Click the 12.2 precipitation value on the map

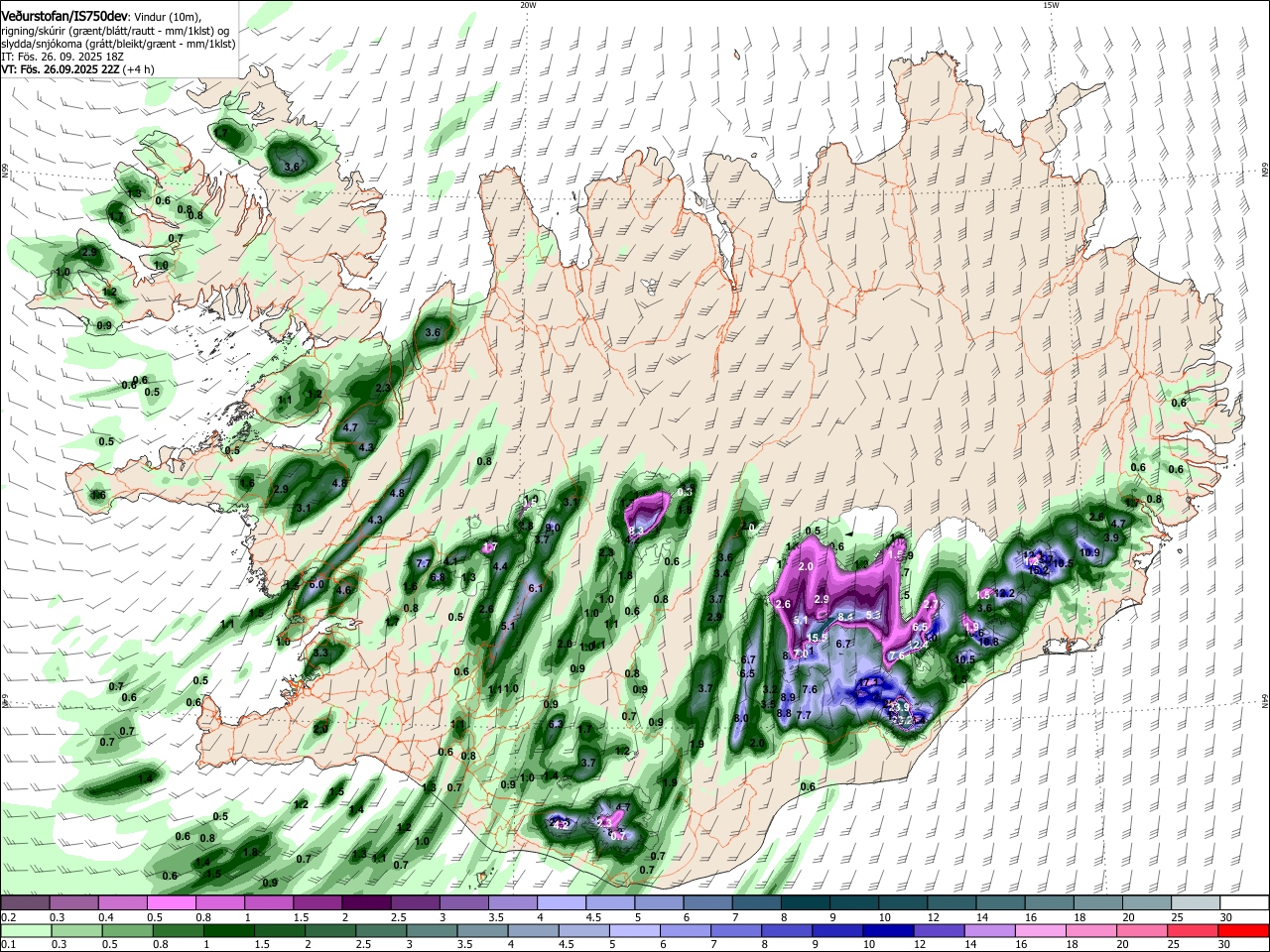(x=1005, y=593)
